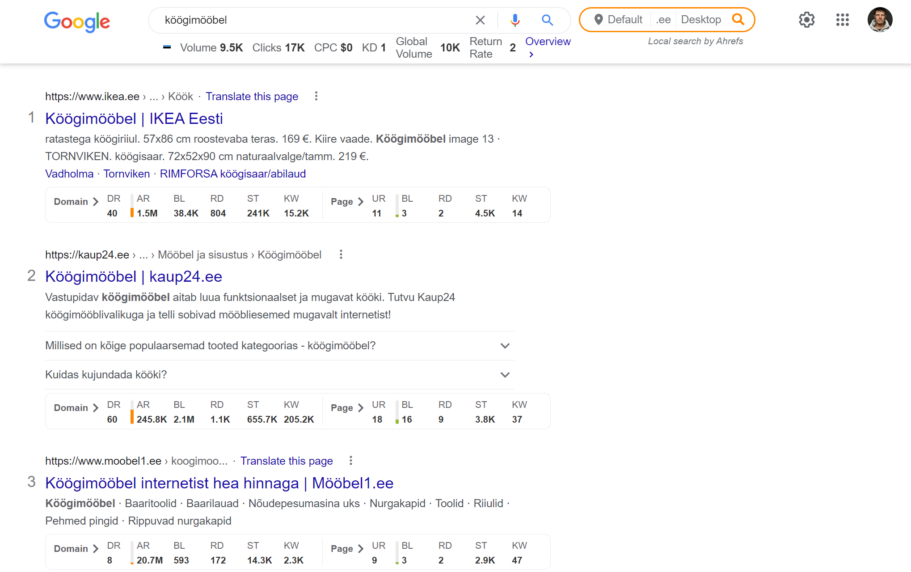Clear the search box with the X icon
Screen dimensions: 911x572
coord(480,20)
